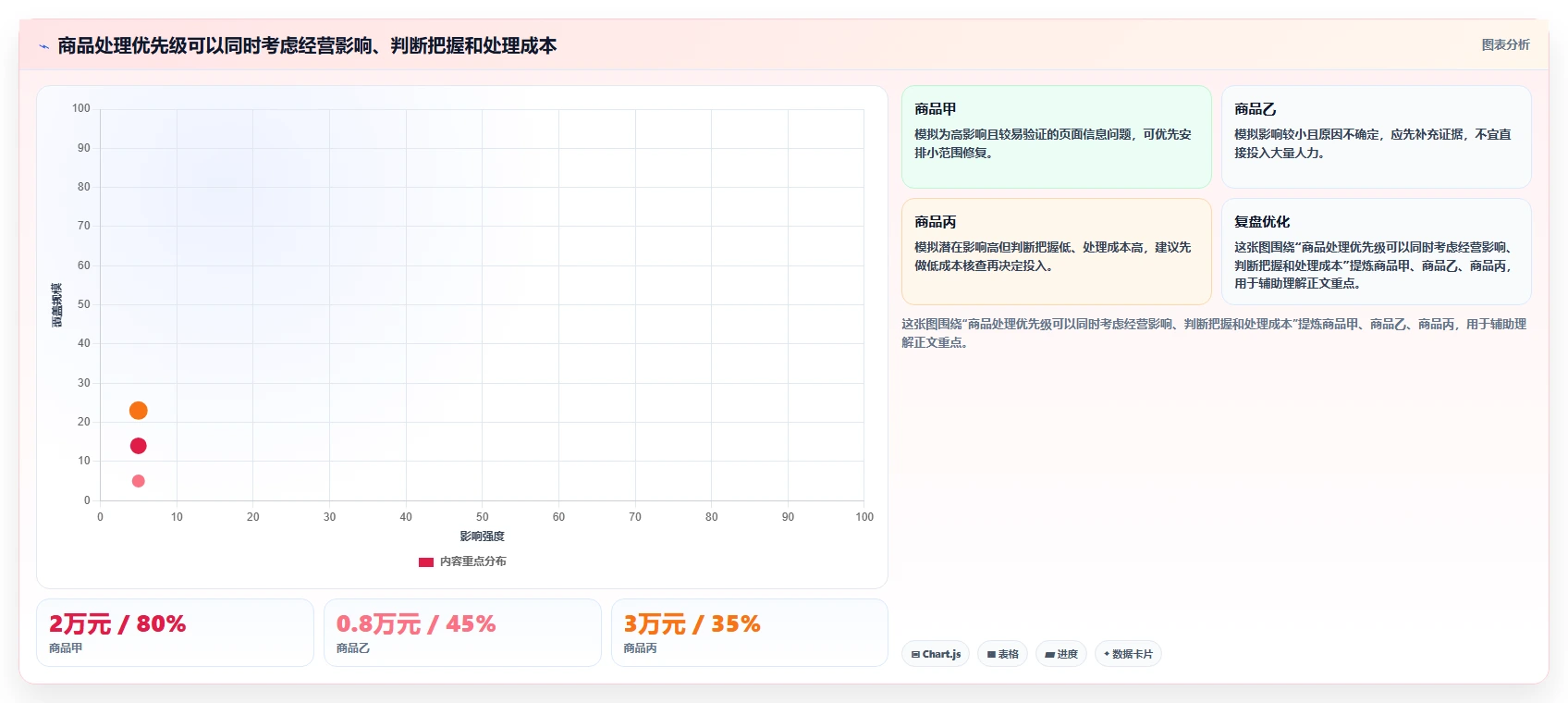Click the Chart.js tag icon
Viewport: 1568px width, 703px height.
915,654
